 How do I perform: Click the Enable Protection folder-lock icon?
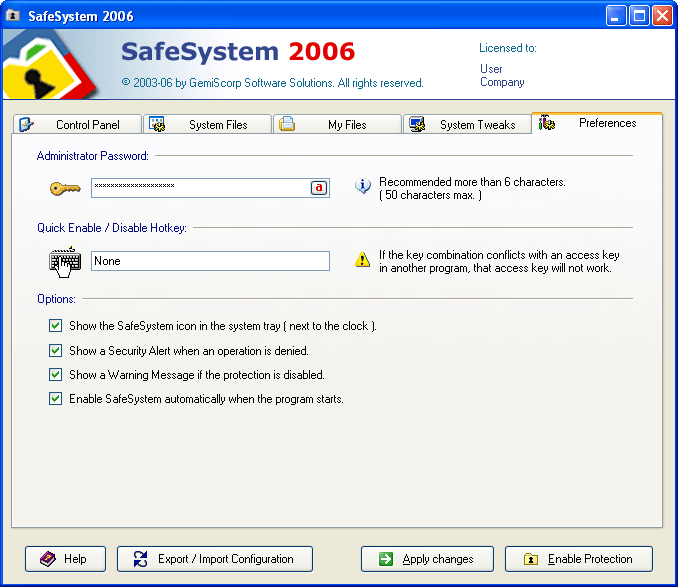(x=531, y=559)
